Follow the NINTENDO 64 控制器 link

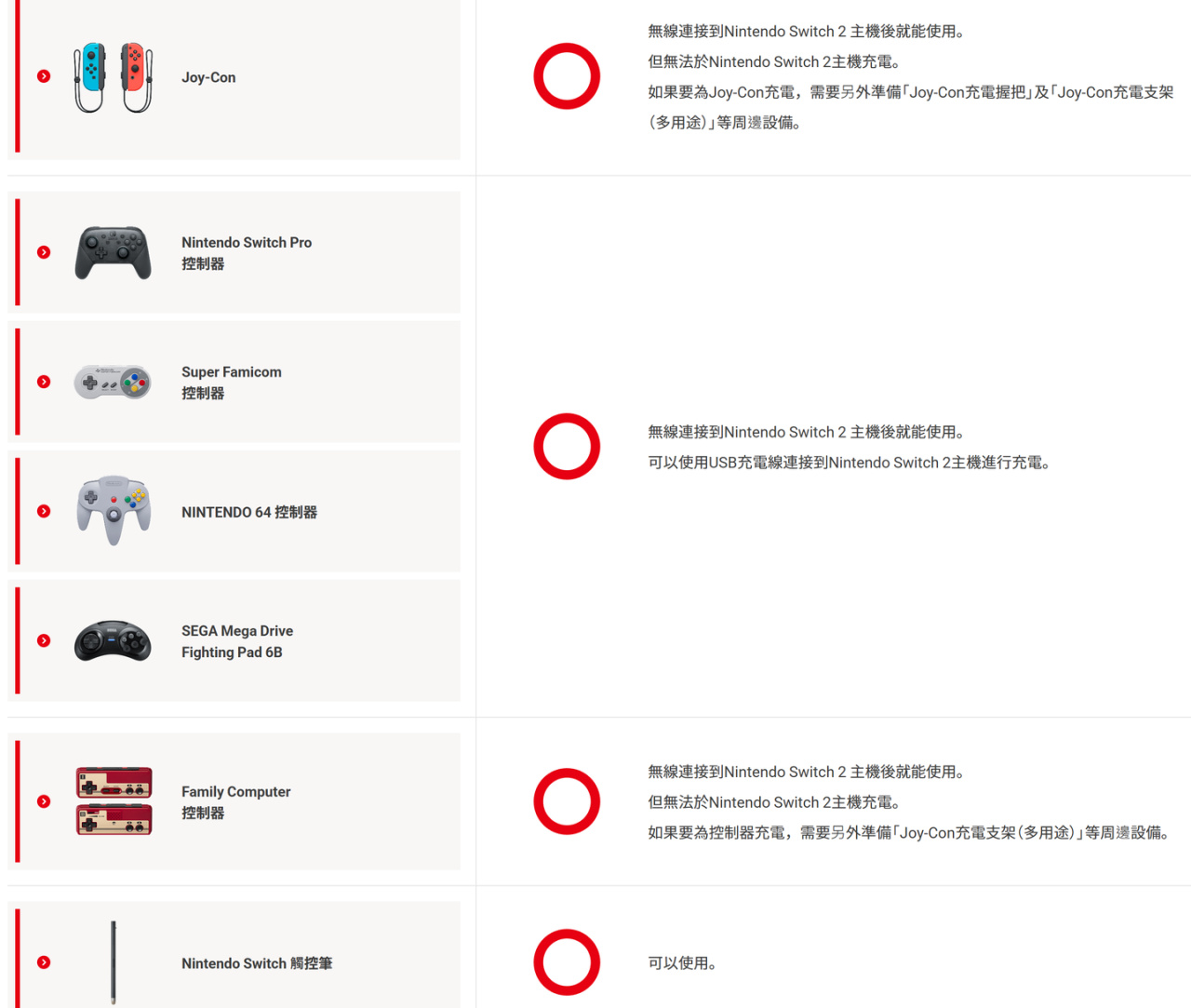tap(249, 512)
